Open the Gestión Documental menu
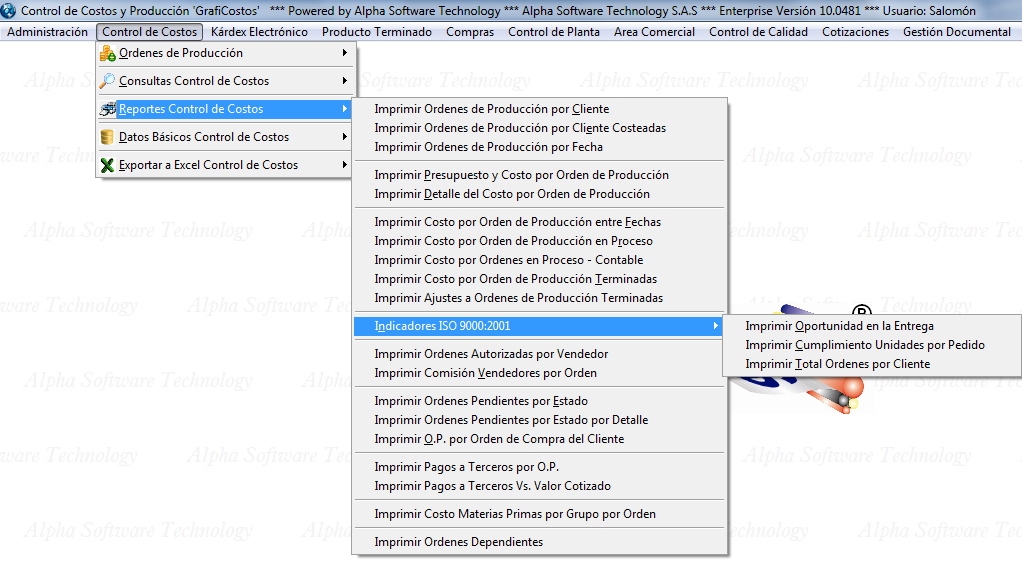The width and height of the screenshot is (1022, 561). point(956,32)
